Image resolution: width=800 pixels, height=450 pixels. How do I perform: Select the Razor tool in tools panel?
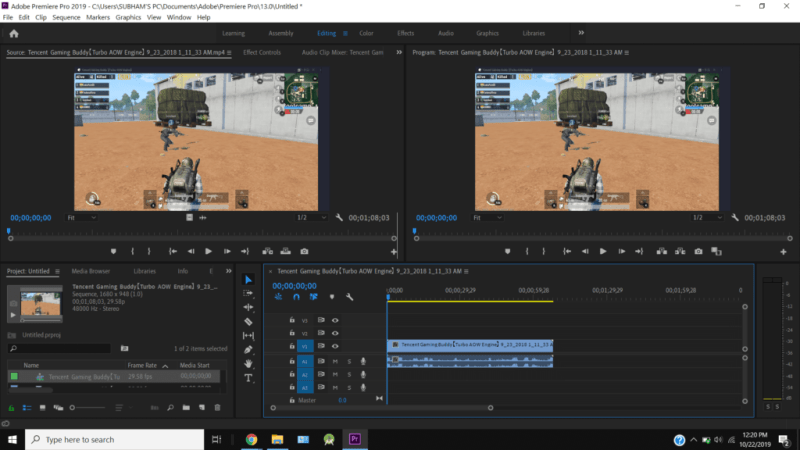[249, 321]
